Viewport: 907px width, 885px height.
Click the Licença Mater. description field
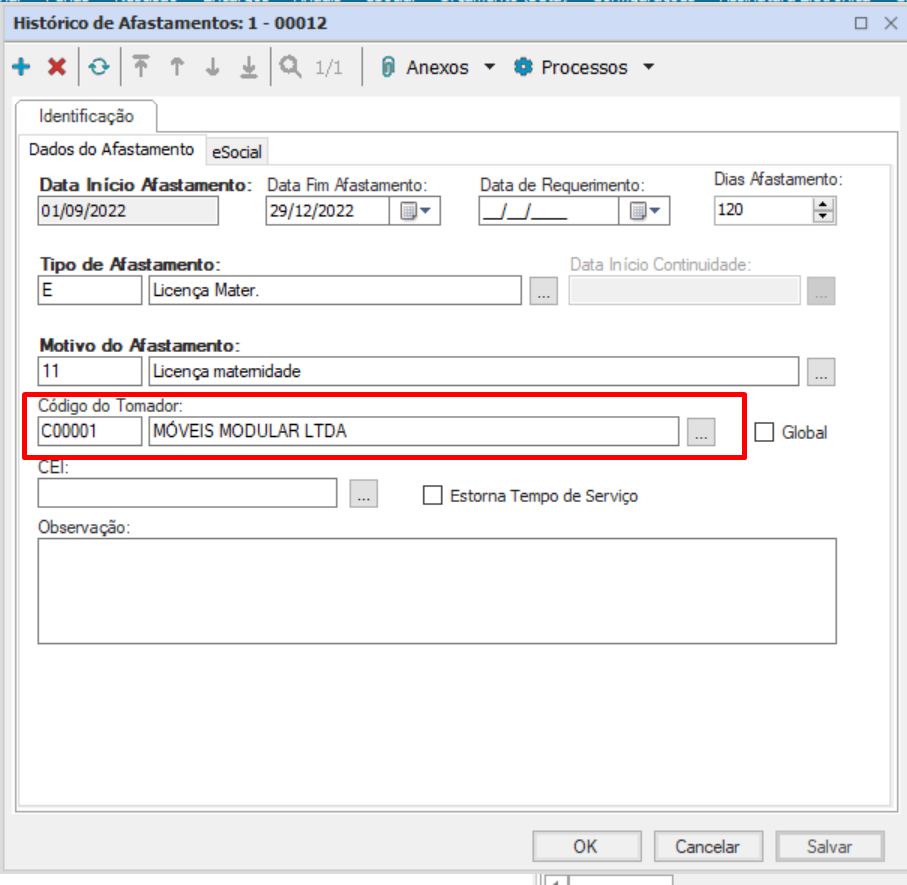(x=335, y=290)
